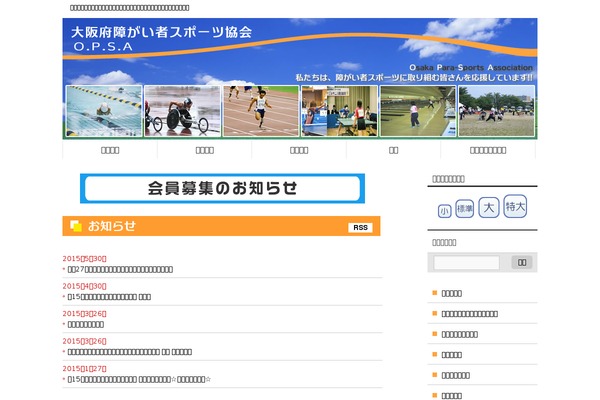Click the news title ending with ☆
The height and width of the screenshot is (400, 600).
click(139, 379)
